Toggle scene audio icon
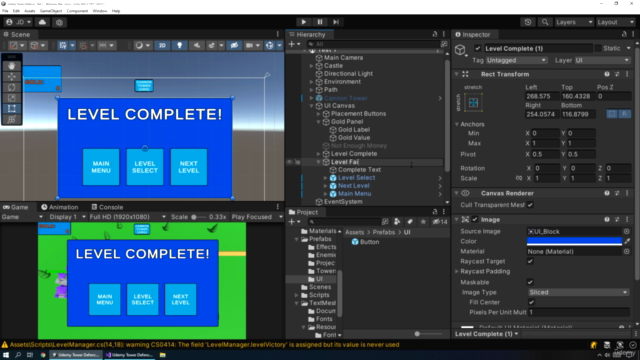Image resolution: width=640 pixels, height=360 pixels. (x=197, y=45)
